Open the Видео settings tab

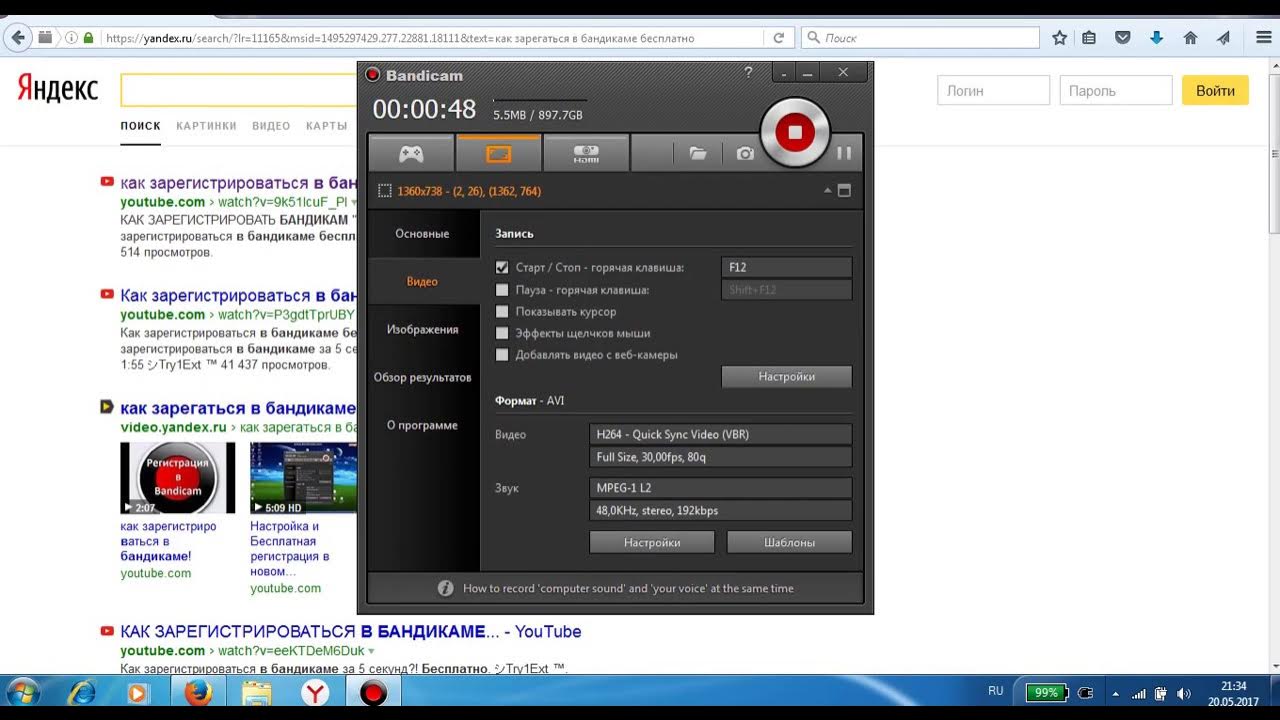422,281
